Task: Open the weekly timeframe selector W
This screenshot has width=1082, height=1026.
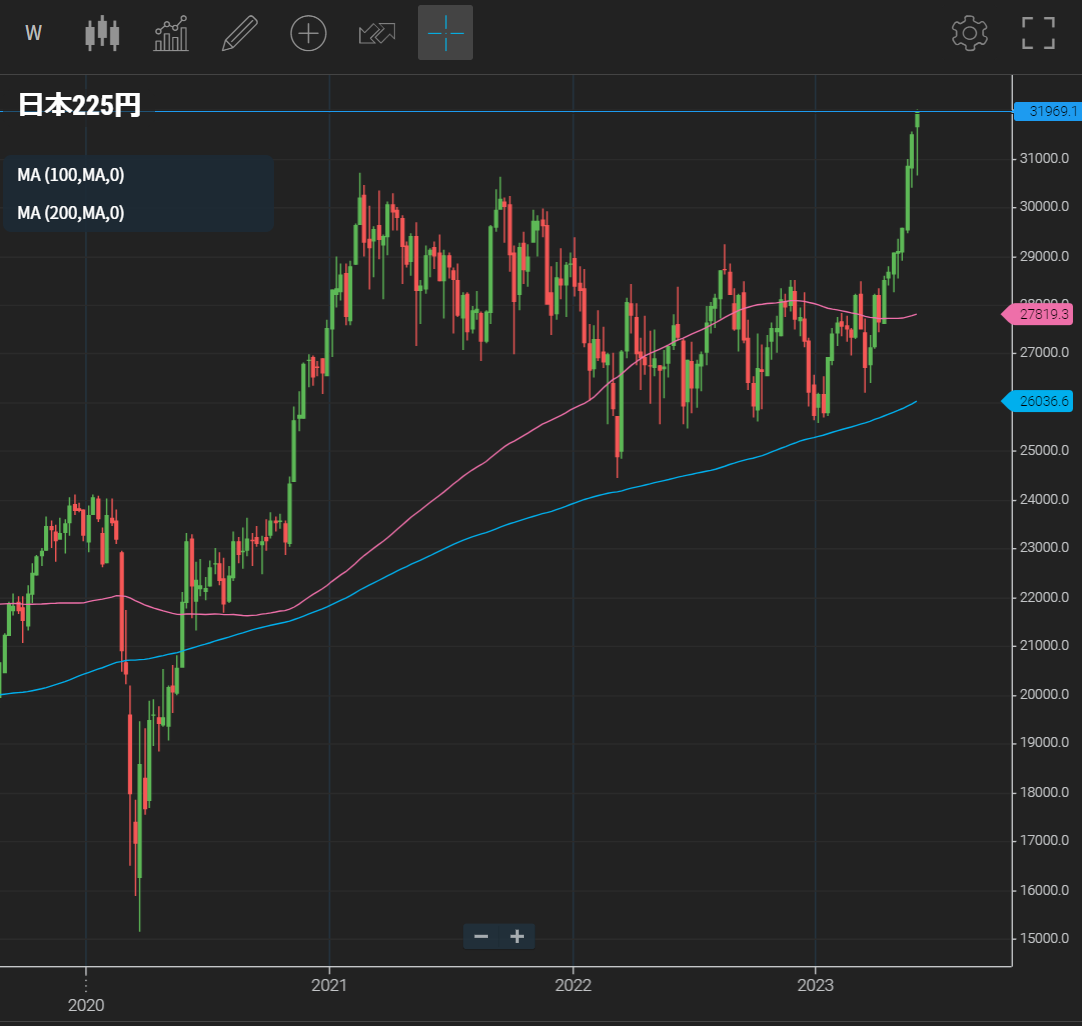Action: pos(33,33)
